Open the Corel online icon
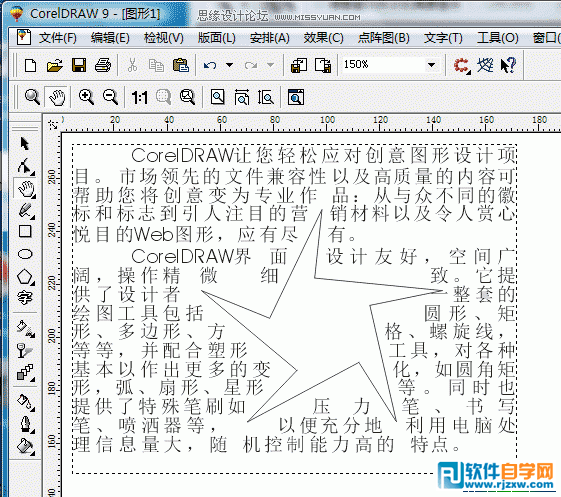 pos(485,65)
